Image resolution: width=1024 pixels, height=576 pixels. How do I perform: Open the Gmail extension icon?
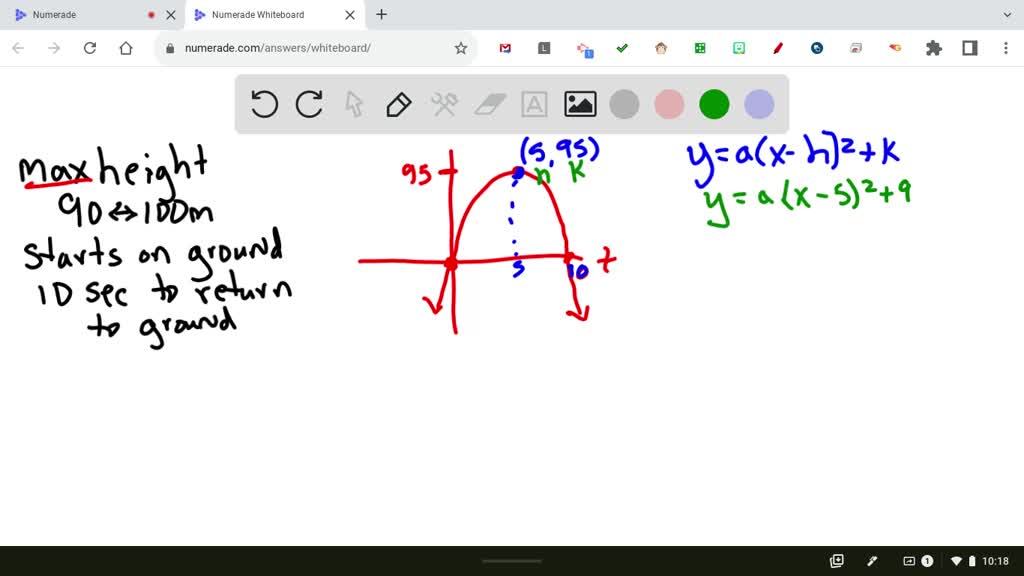pos(505,47)
